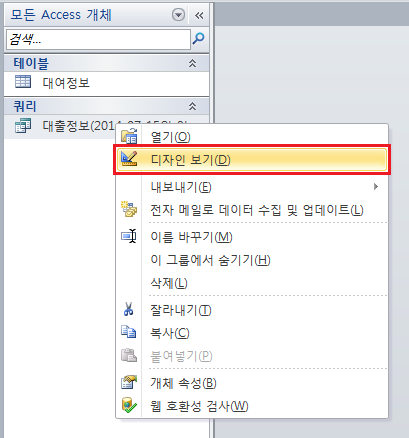Click the search magnifier icon
This screenshot has width=409, height=438.
tap(198, 39)
